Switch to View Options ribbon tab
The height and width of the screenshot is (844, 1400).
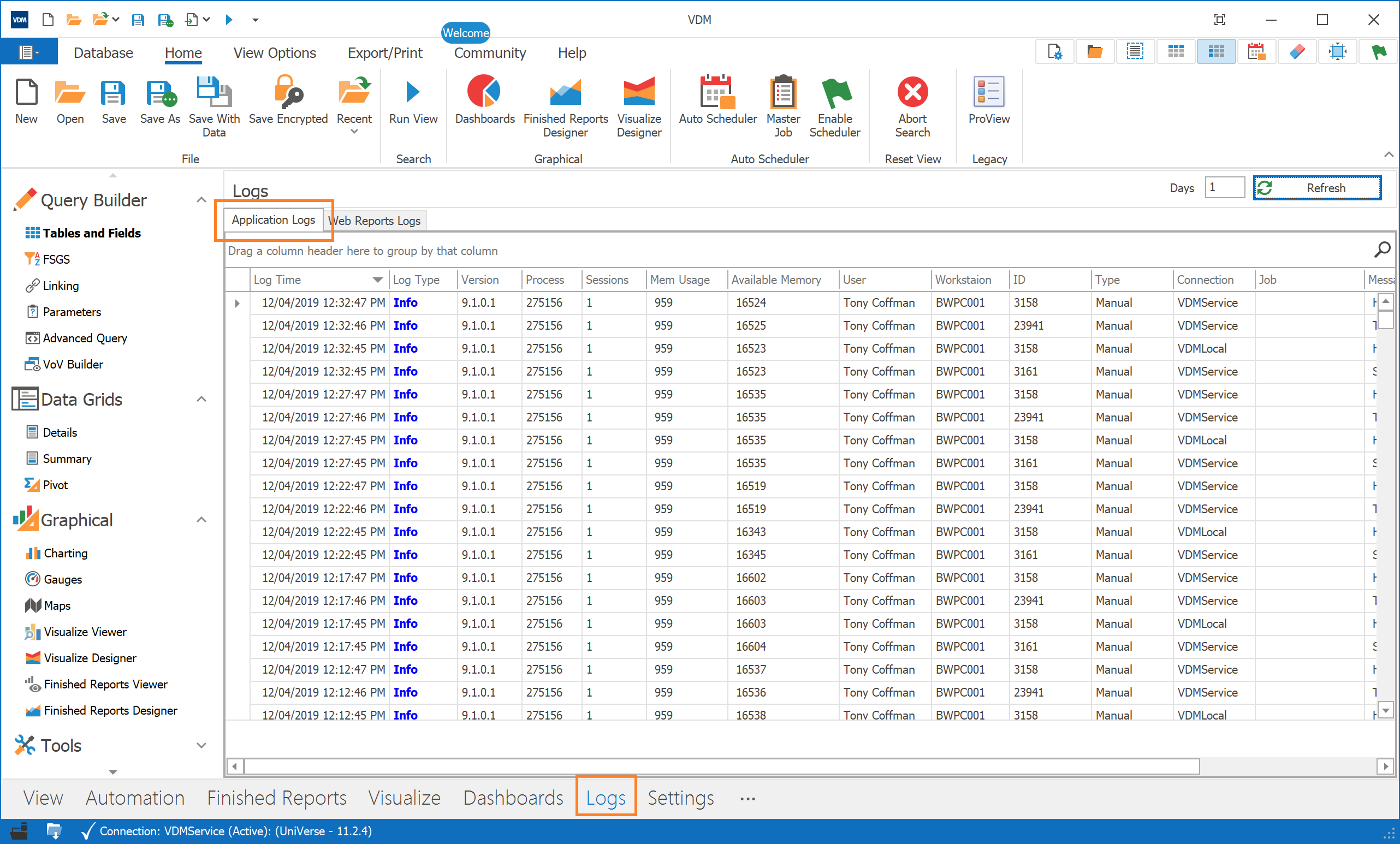tap(275, 53)
